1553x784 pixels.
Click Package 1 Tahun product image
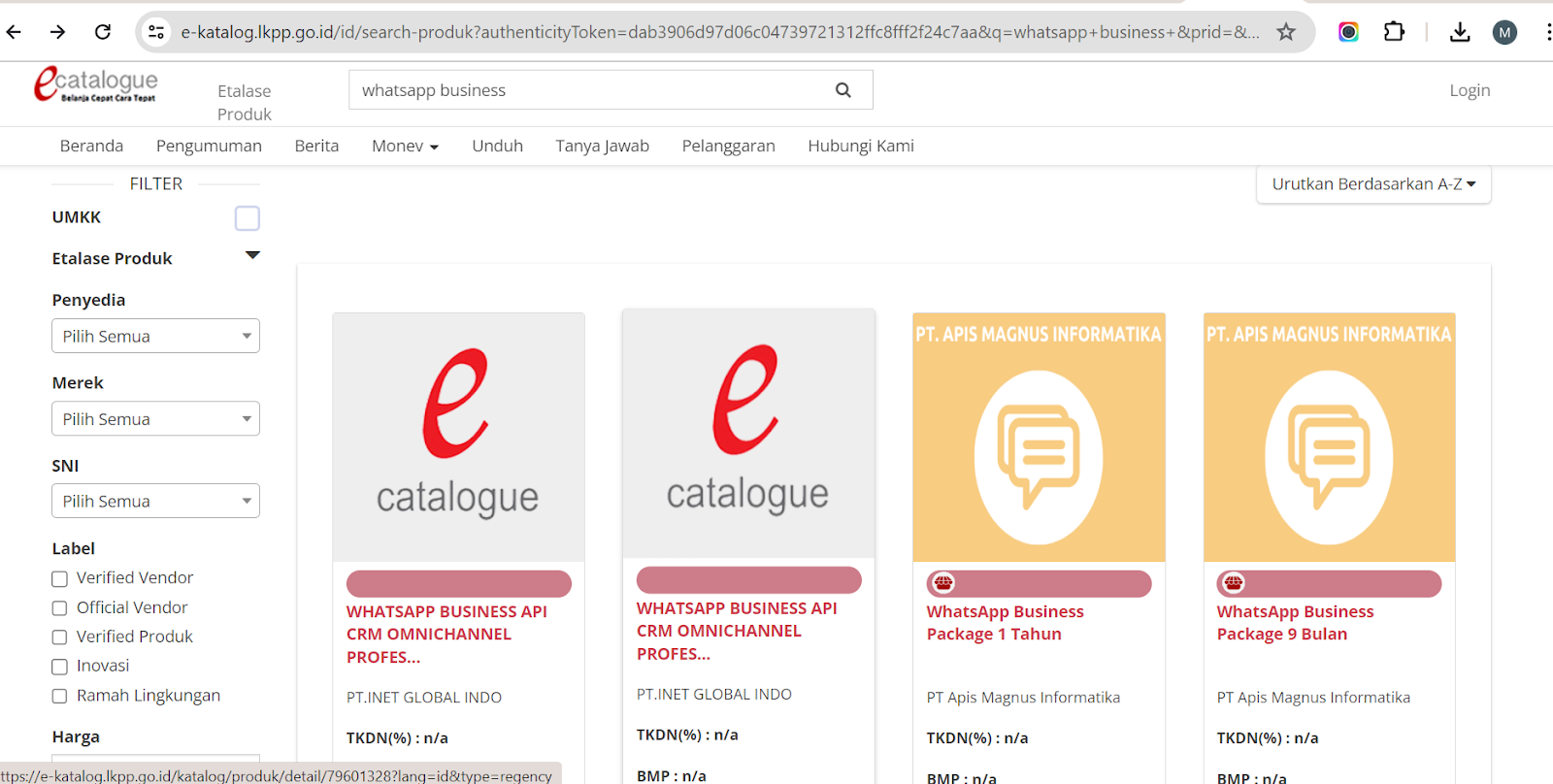pyautogui.click(x=1039, y=437)
